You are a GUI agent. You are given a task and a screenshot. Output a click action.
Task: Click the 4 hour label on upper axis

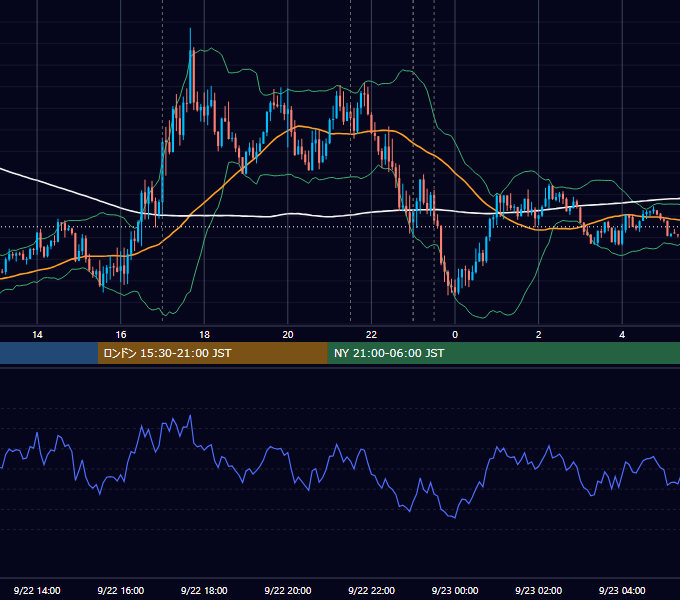pos(622,335)
